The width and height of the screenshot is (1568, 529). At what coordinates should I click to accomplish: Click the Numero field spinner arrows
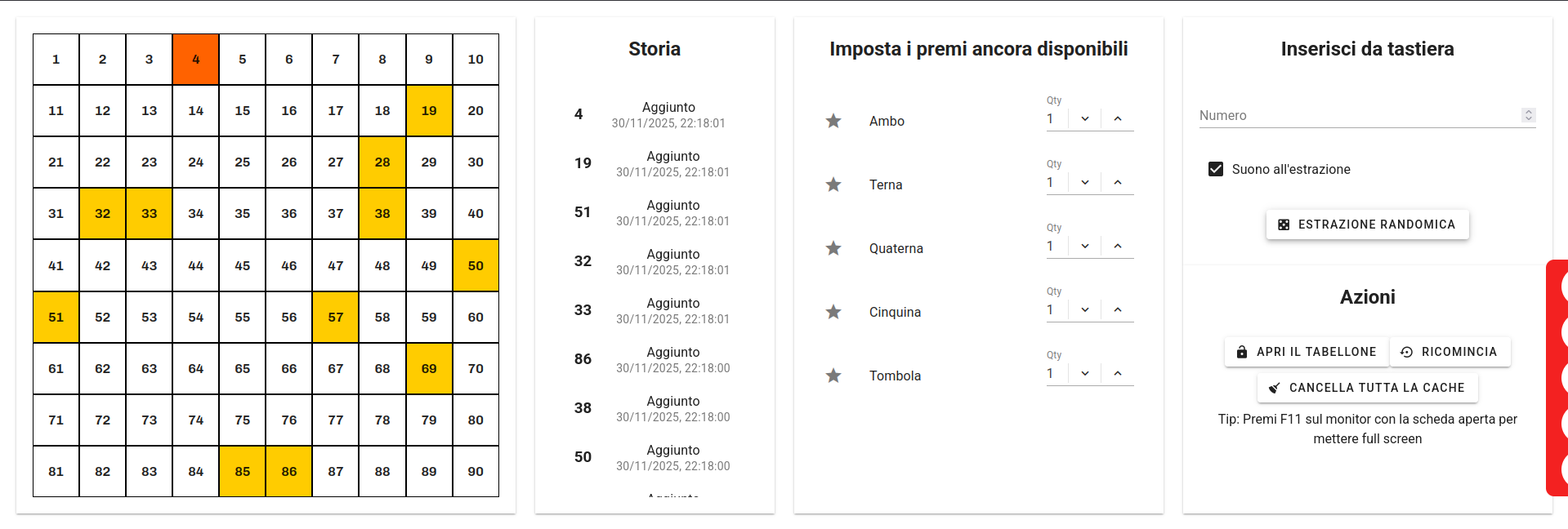pyautogui.click(x=1529, y=116)
